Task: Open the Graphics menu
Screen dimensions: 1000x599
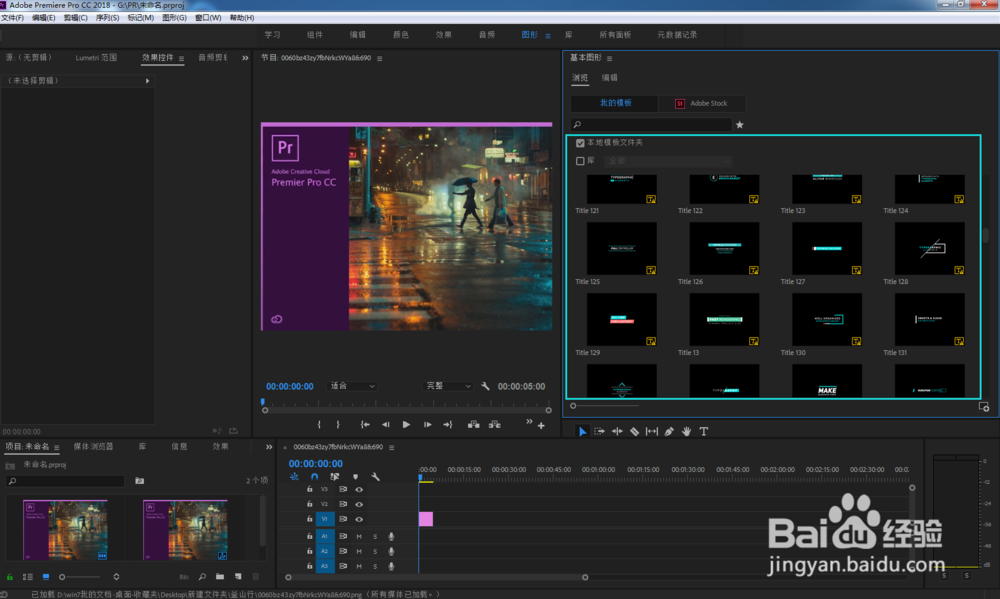Action: 174,18
